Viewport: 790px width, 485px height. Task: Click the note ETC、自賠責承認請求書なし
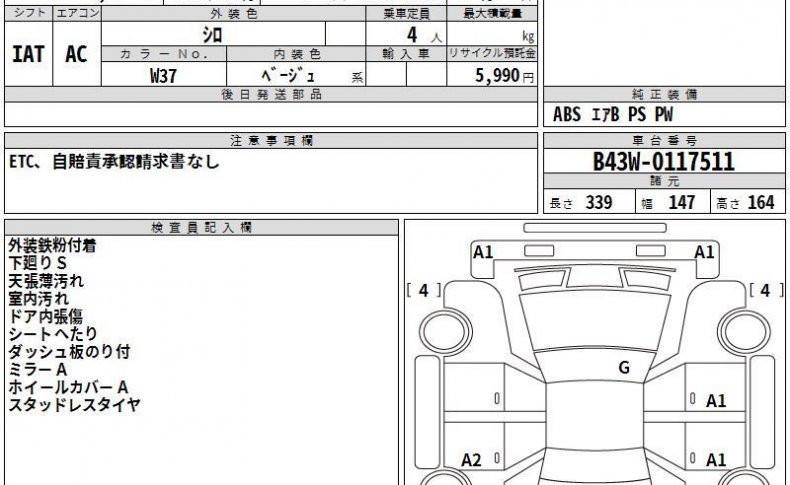[114, 162]
